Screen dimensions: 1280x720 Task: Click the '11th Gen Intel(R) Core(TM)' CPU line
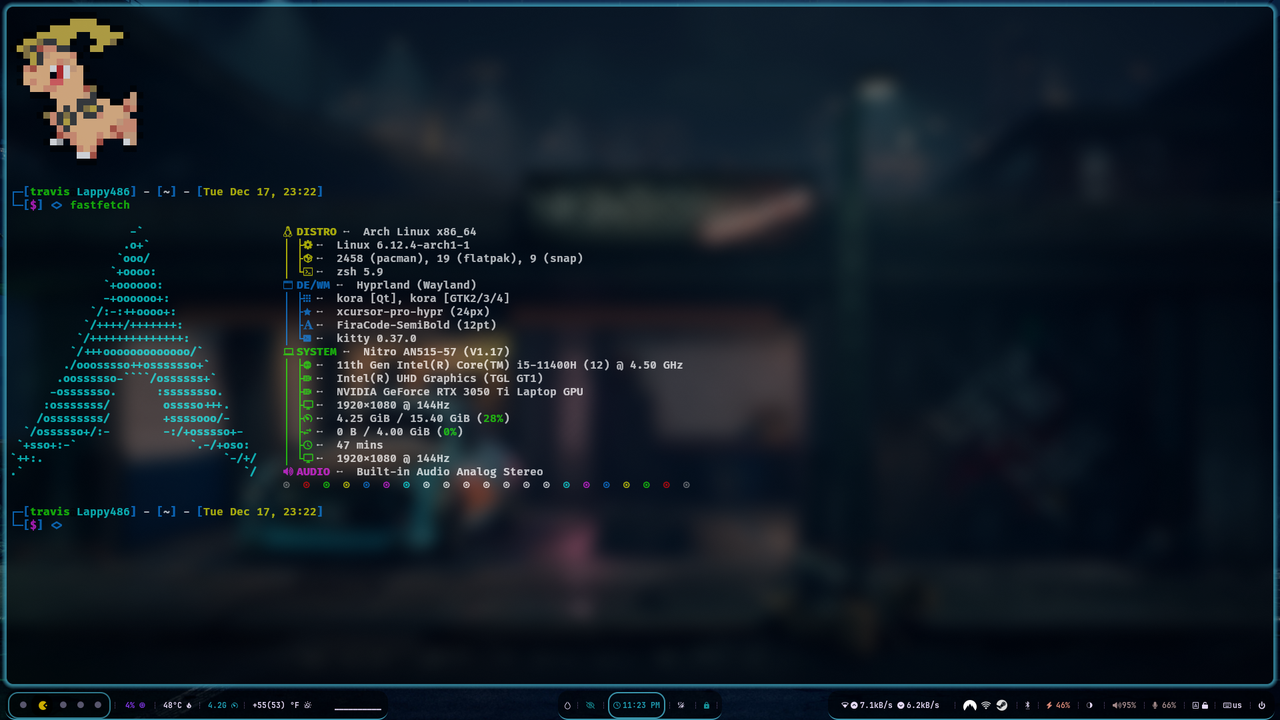pyautogui.click(x=509, y=365)
